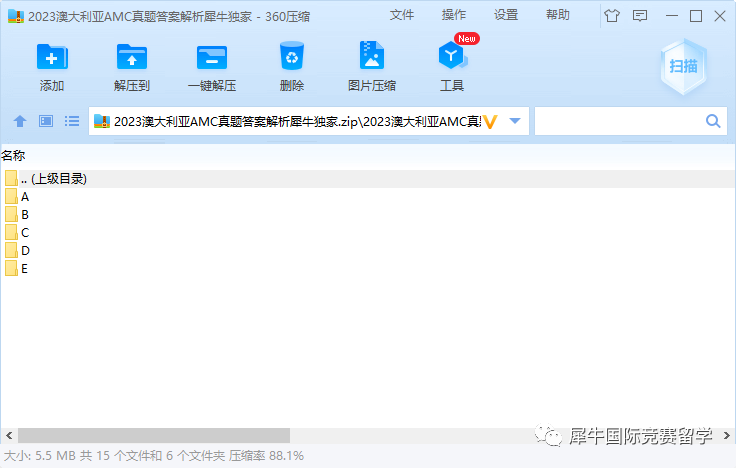The image size is (736, 468).
Task: Click the 添加 (Add) toolbar icon
Action: [x=52, y=57]
